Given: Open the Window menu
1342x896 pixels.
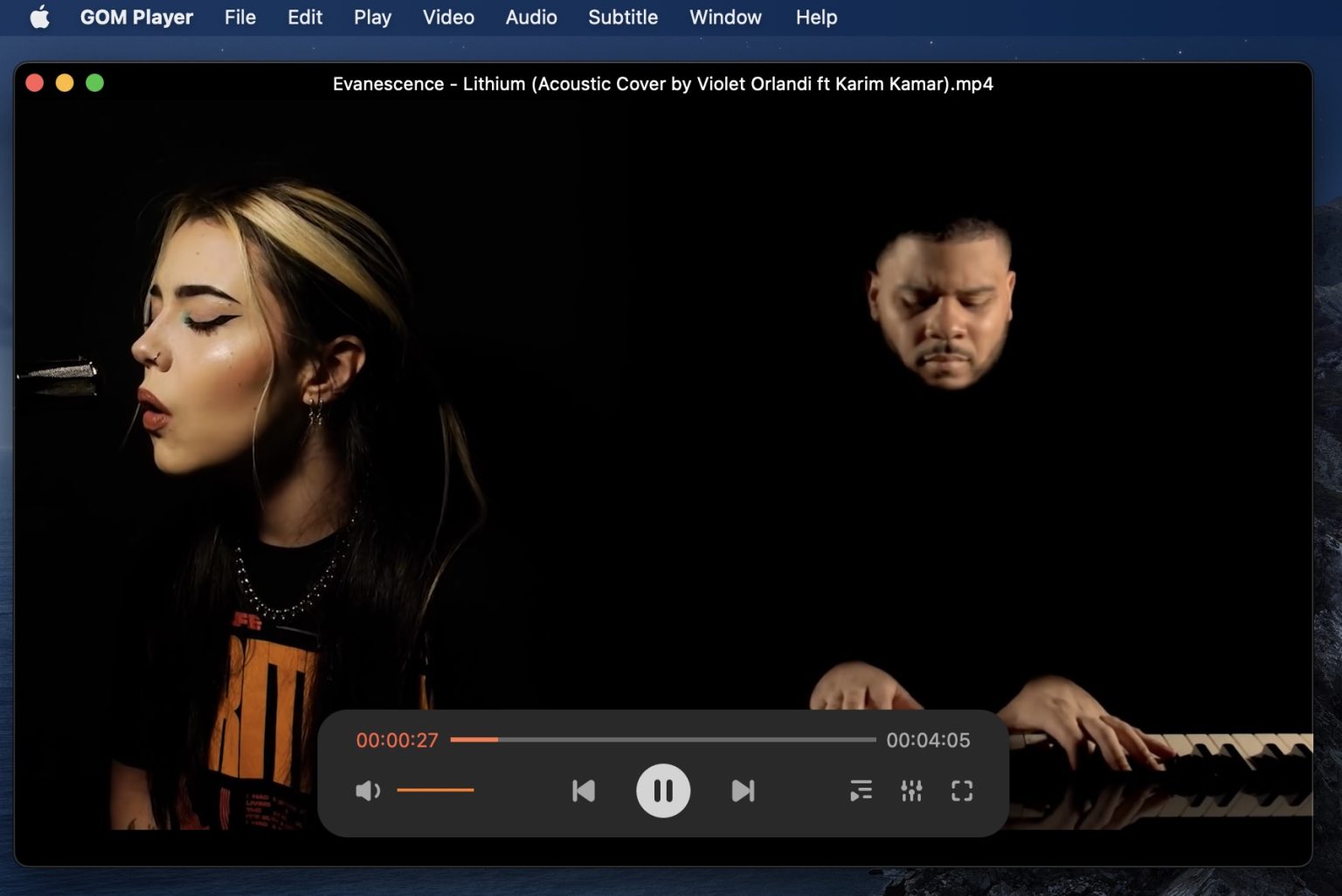Looking at the screenshot, I should [725, 17].
